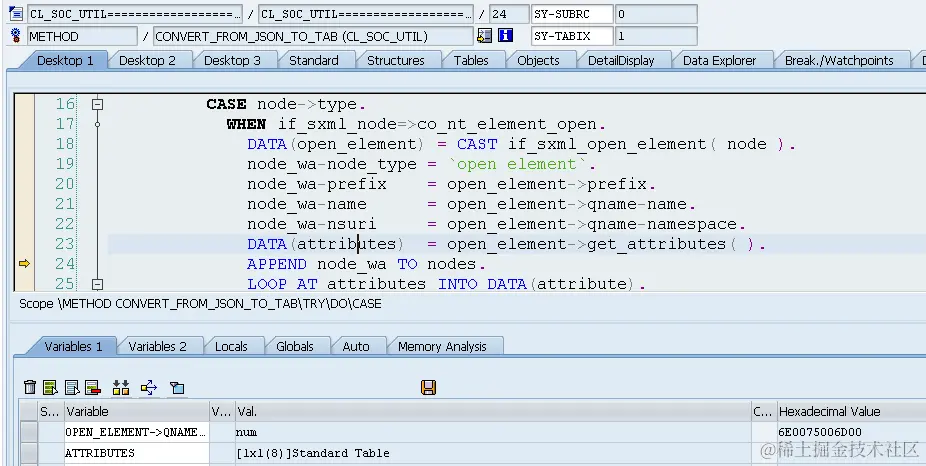Click the [1x1(8)]Standard Table value
This screenshot has height=466, width=926.
point(312,453)
